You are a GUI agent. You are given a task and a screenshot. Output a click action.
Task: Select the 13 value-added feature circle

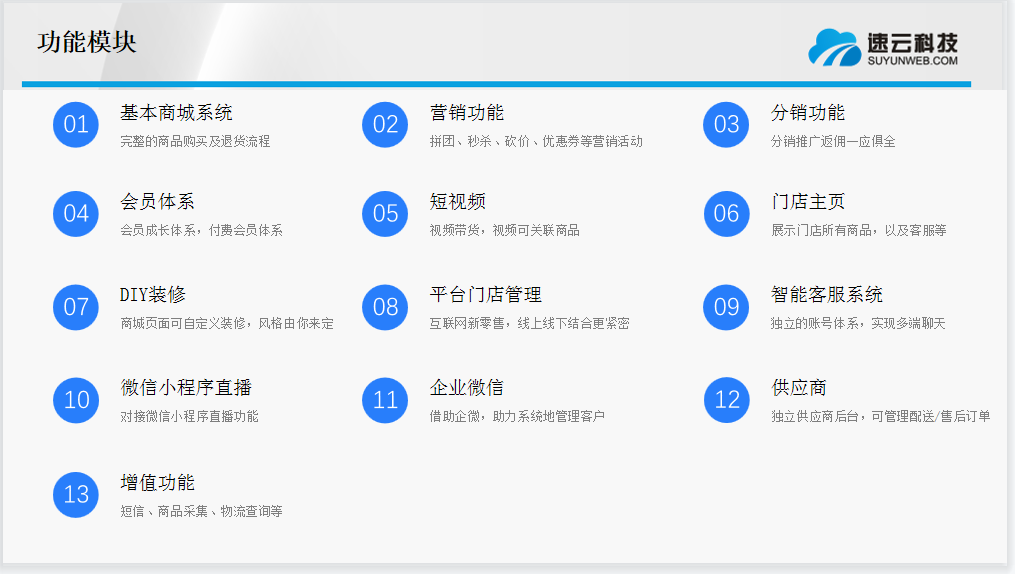[76, 494]
